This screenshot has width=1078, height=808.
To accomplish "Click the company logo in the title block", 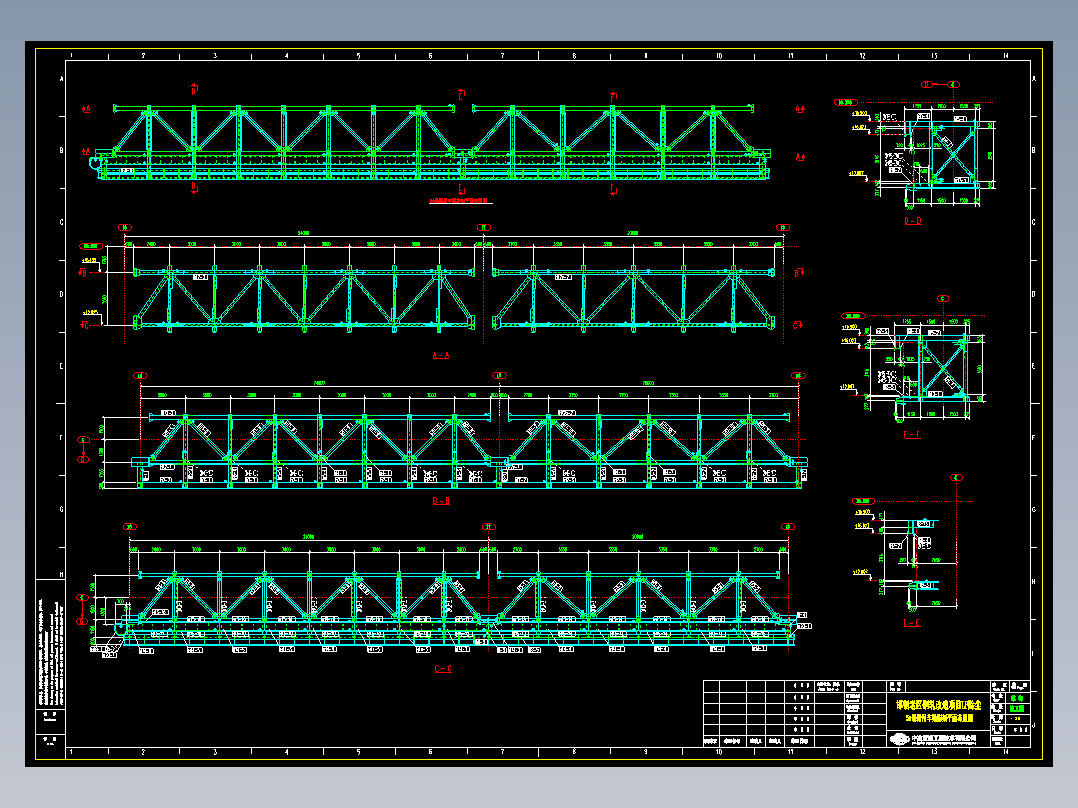I will pos(900,739).
